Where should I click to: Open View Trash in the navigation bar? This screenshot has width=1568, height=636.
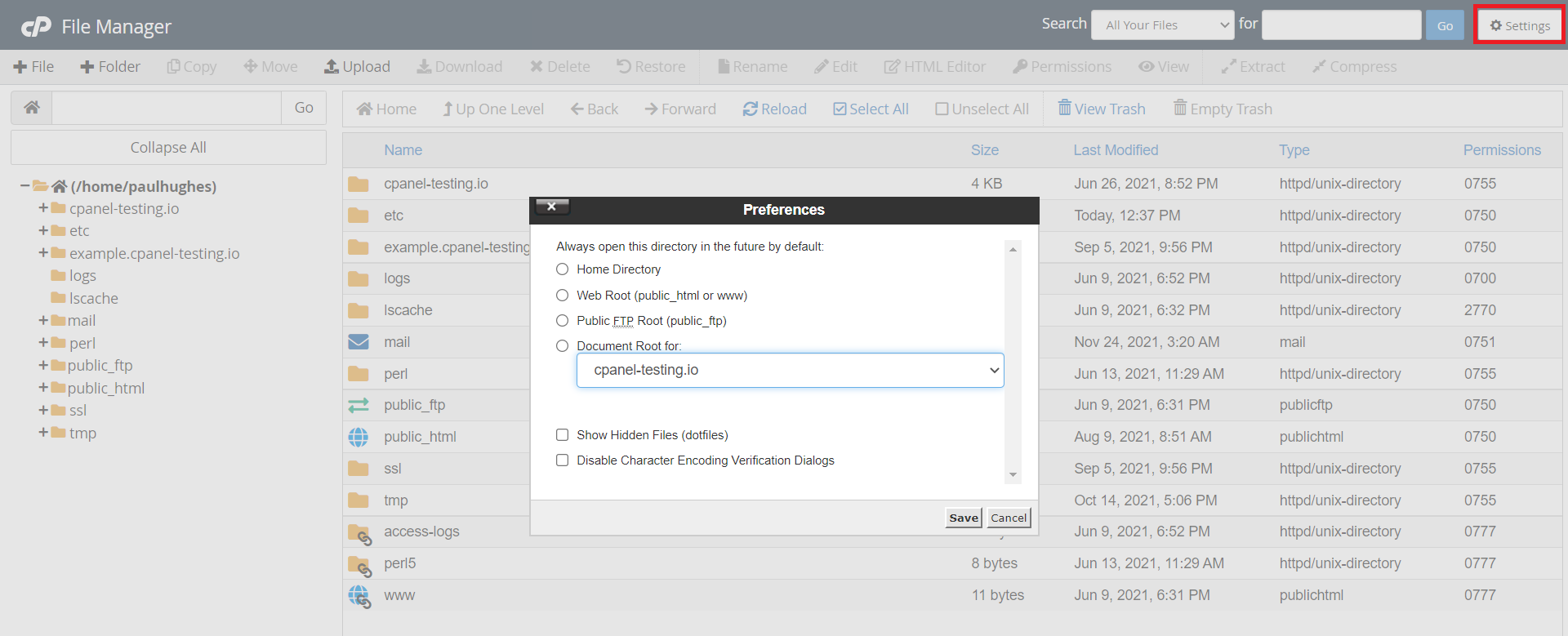click(1102, 109)
